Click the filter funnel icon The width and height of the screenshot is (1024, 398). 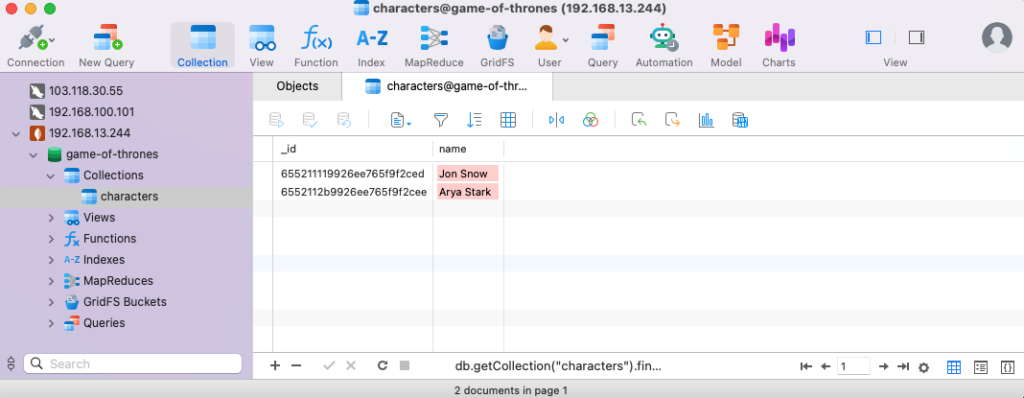pyautogui.click(x=441, y=120)
